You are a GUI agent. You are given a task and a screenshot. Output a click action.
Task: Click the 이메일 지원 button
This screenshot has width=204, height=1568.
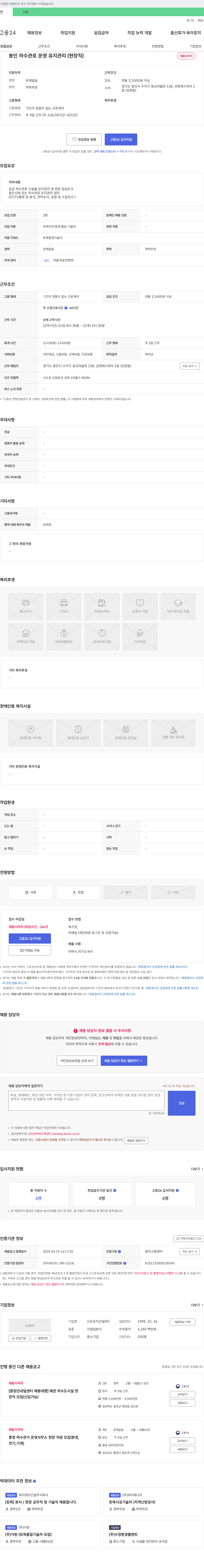pos(30,950)
